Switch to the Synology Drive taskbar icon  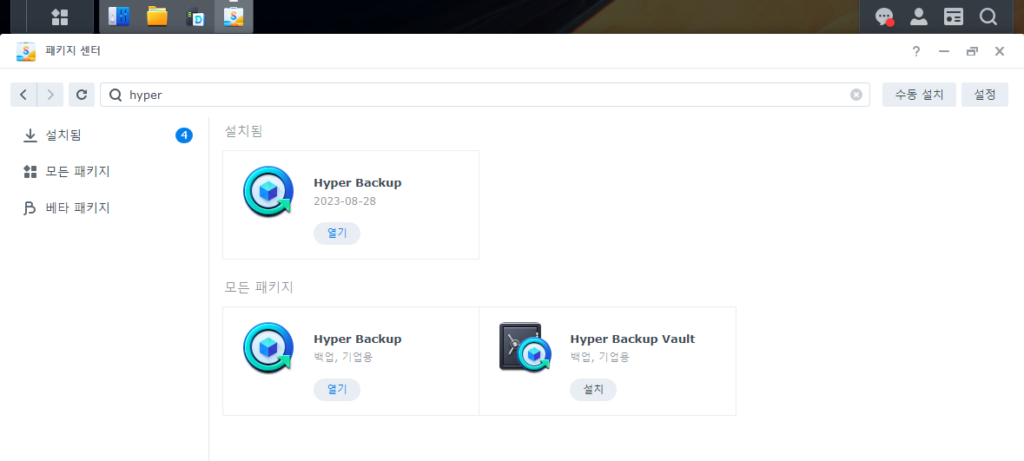pyautogui.click(x=195, y=17)
